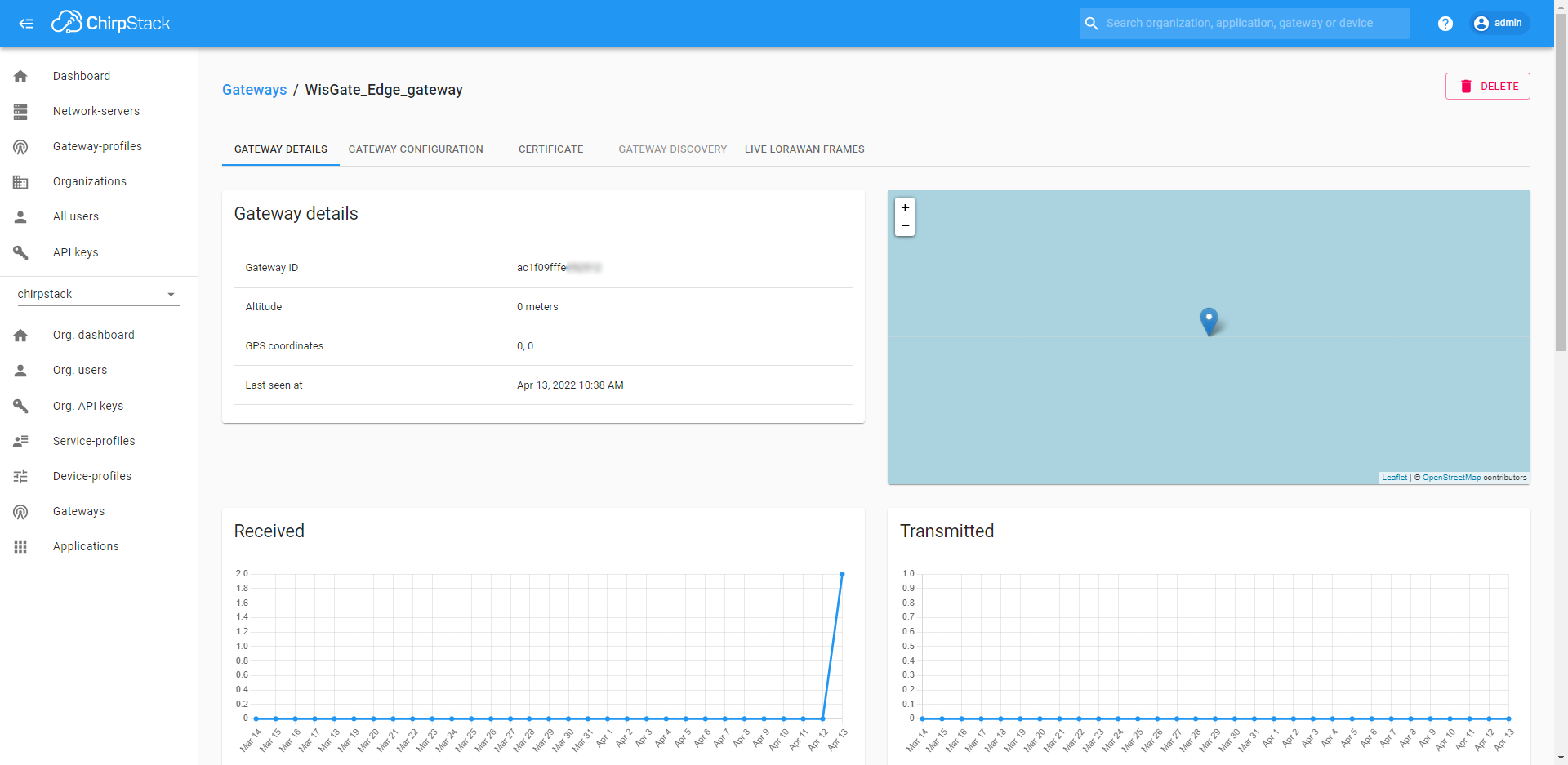The width and height of the screenshot is (1568, 765).
Task: Click the Applications grid icon
Action: (x=20, y=547)
